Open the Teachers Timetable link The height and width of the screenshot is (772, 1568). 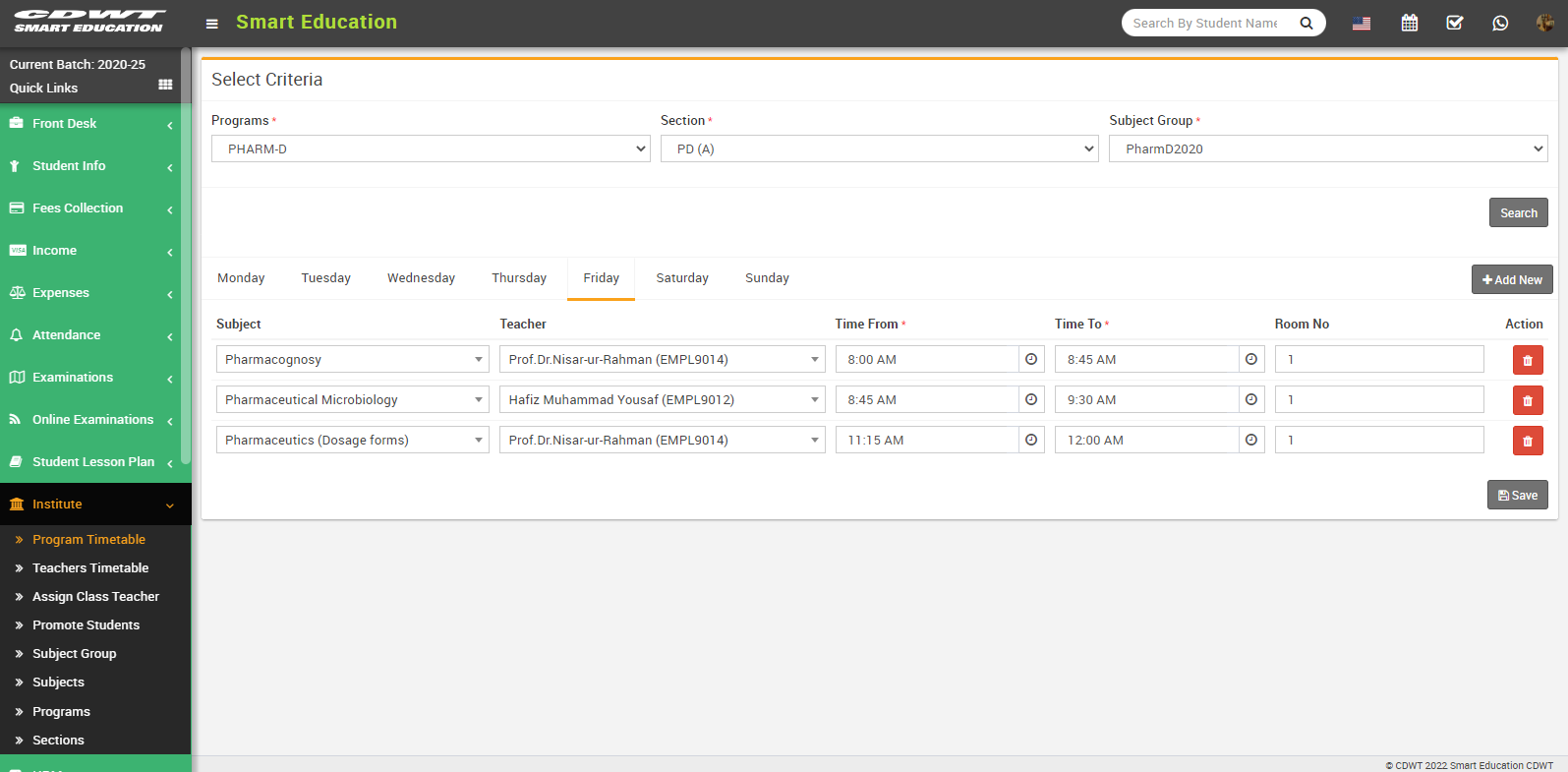(x=90, y=567)
